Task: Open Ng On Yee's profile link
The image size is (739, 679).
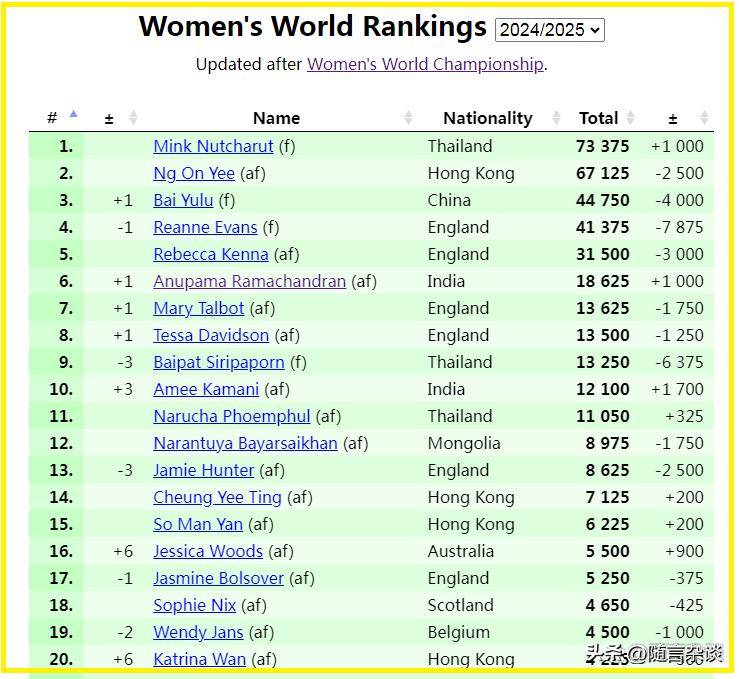Action: pos(194,173)
